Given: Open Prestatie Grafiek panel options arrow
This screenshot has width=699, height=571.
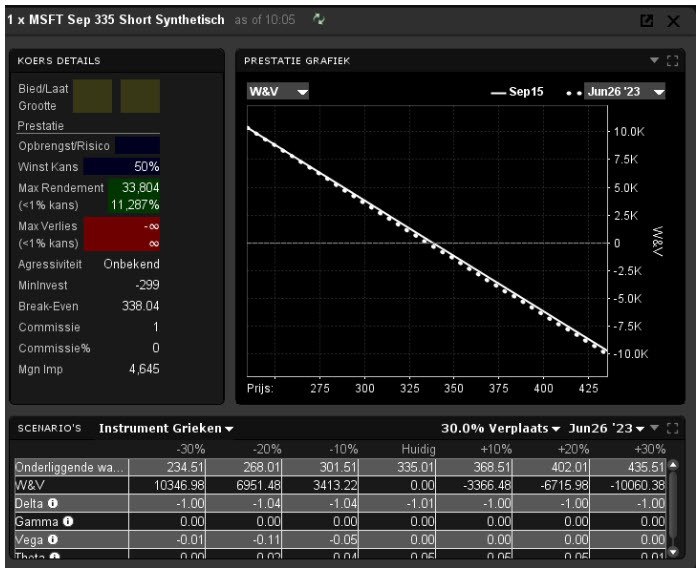Looking at the screenshot, I should [654, 60].
